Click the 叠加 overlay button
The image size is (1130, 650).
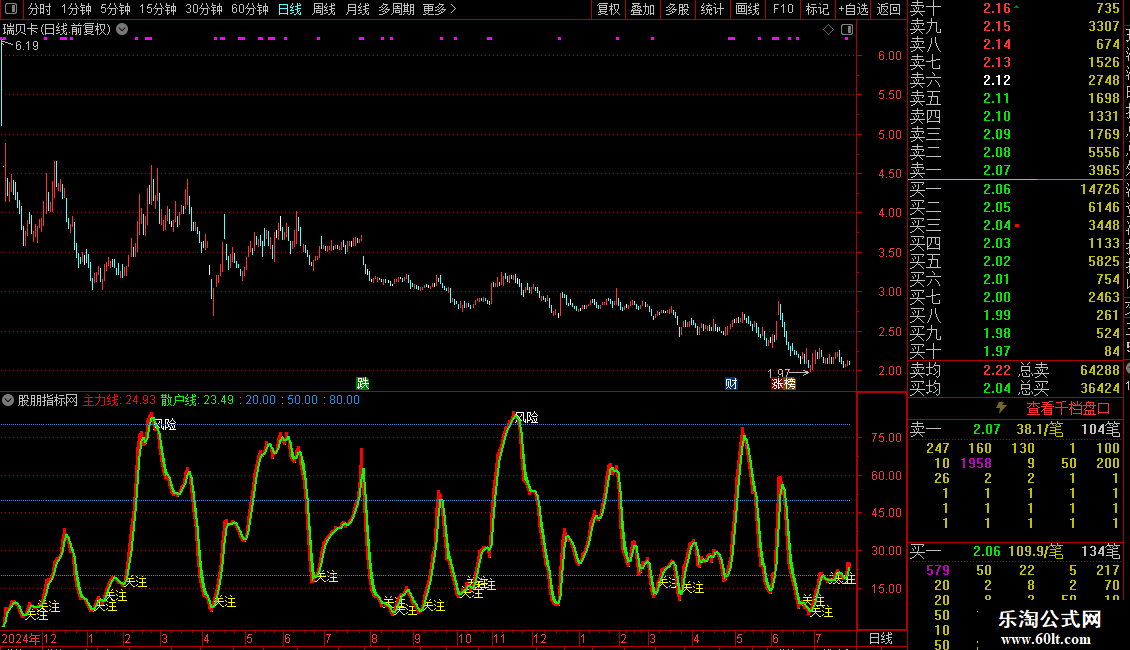tap(643, 9)
